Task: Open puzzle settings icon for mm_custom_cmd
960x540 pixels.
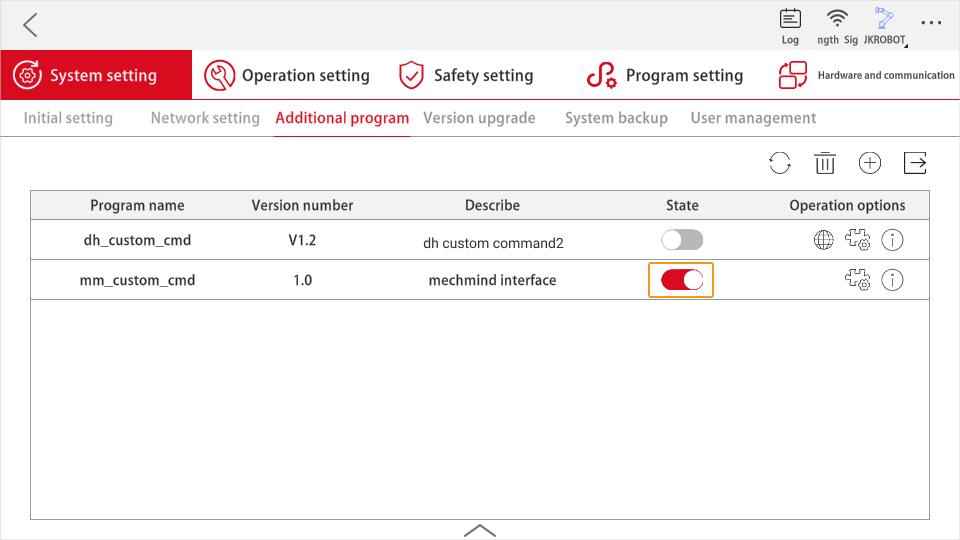Action: click(858, 280)
